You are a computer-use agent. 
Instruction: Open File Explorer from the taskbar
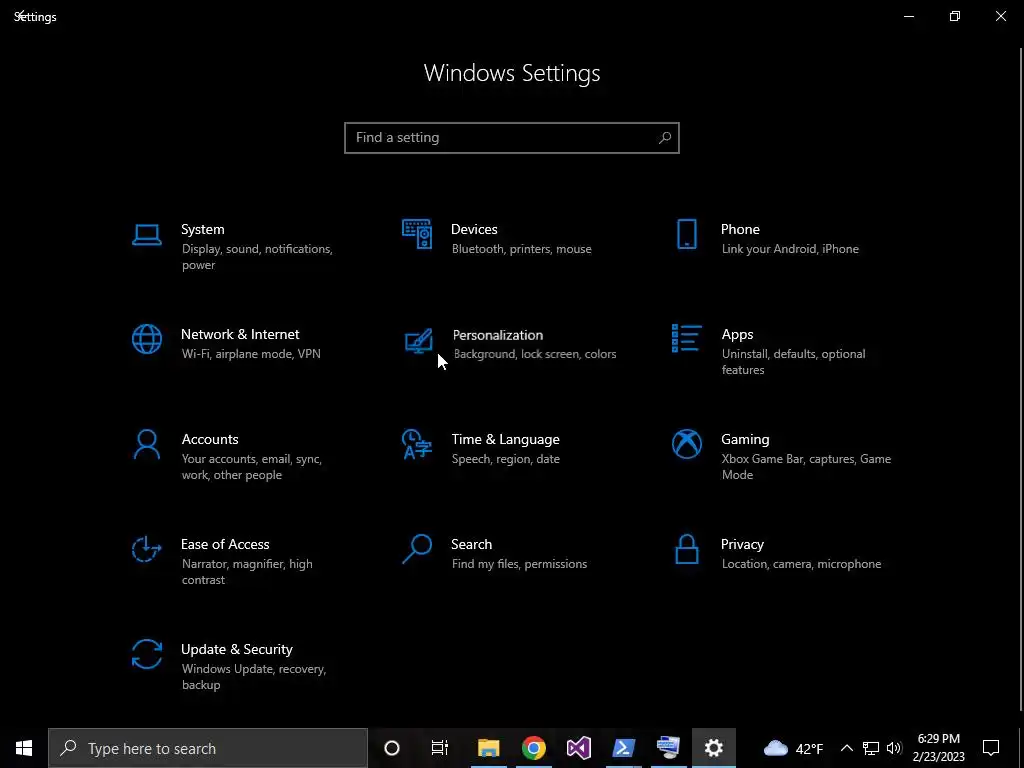tap(488, 748)
